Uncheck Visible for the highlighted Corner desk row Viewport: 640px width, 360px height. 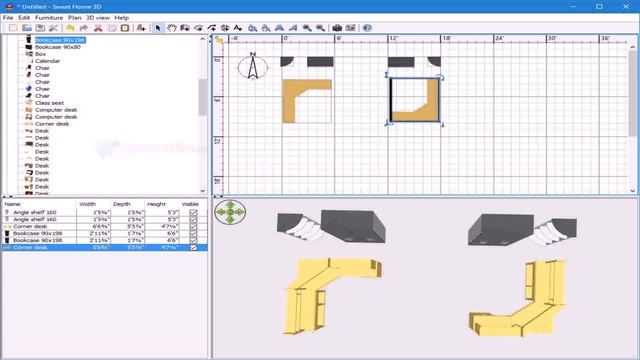point(193,247)
